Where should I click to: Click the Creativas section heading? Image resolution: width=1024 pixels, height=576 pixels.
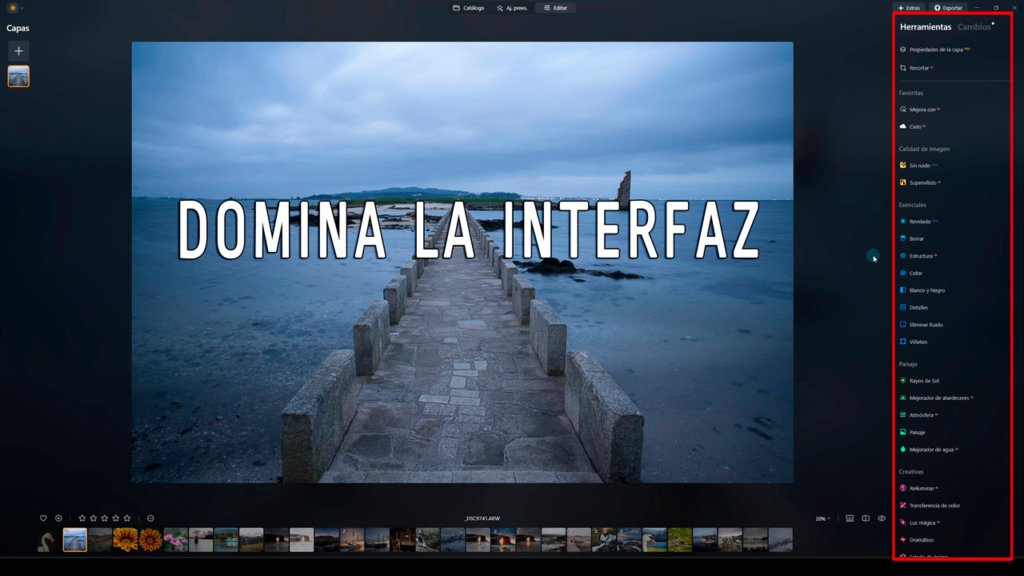(911, 472)
